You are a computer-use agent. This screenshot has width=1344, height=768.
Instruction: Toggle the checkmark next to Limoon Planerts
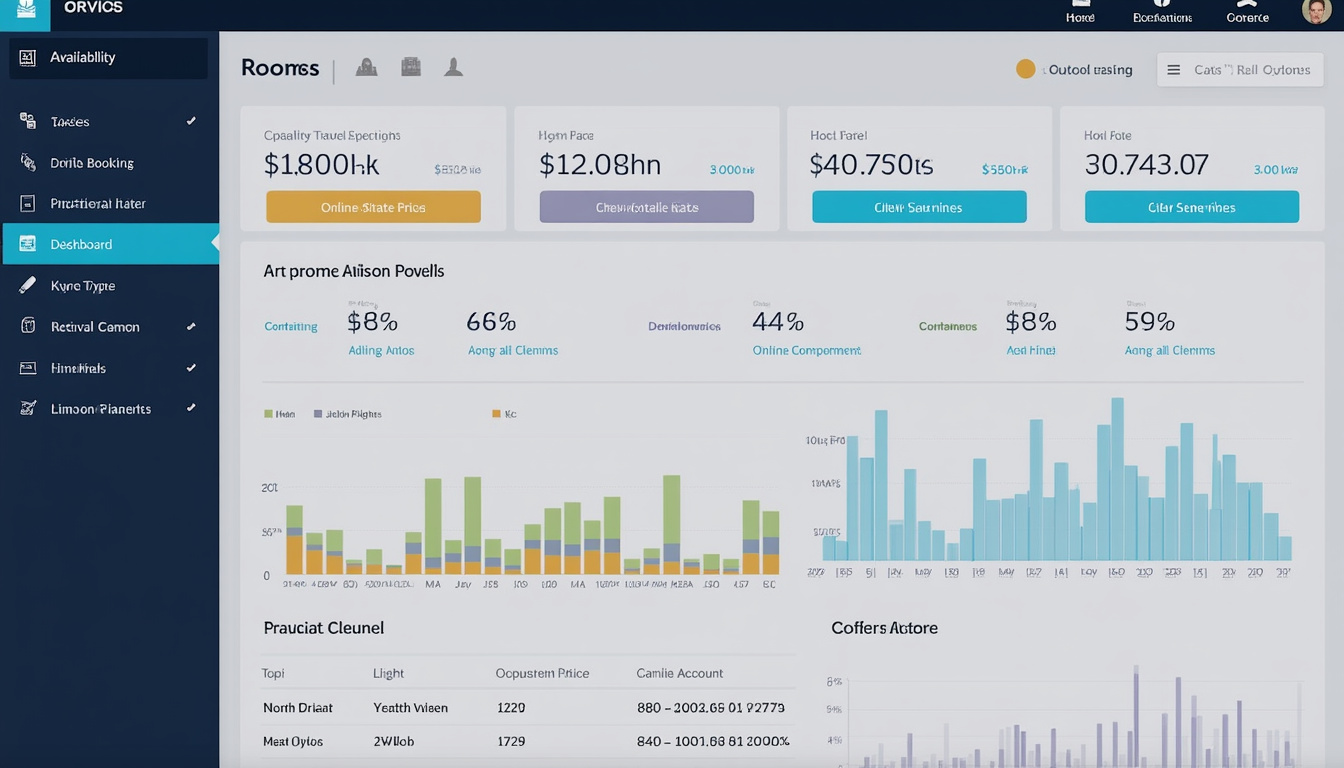[191, 408]
